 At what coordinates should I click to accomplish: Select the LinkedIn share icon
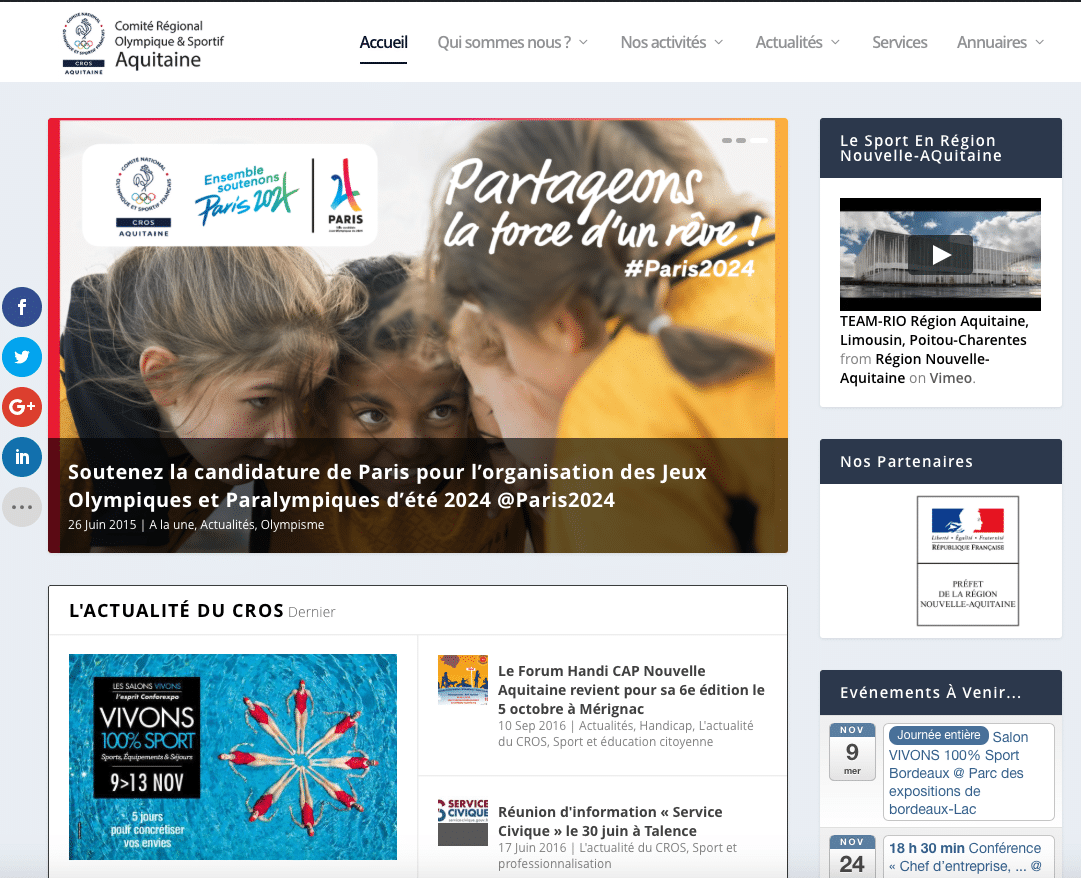[x=22, y=457]
